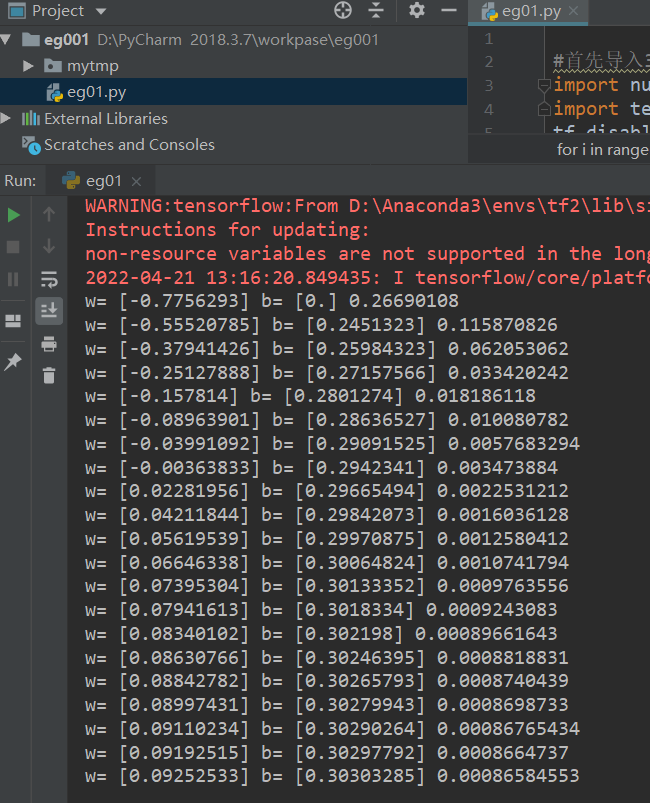Toggle soft-wrap in Run console
Image resolution: width=650 pixels, height=803 pixels.
[49, 279]
